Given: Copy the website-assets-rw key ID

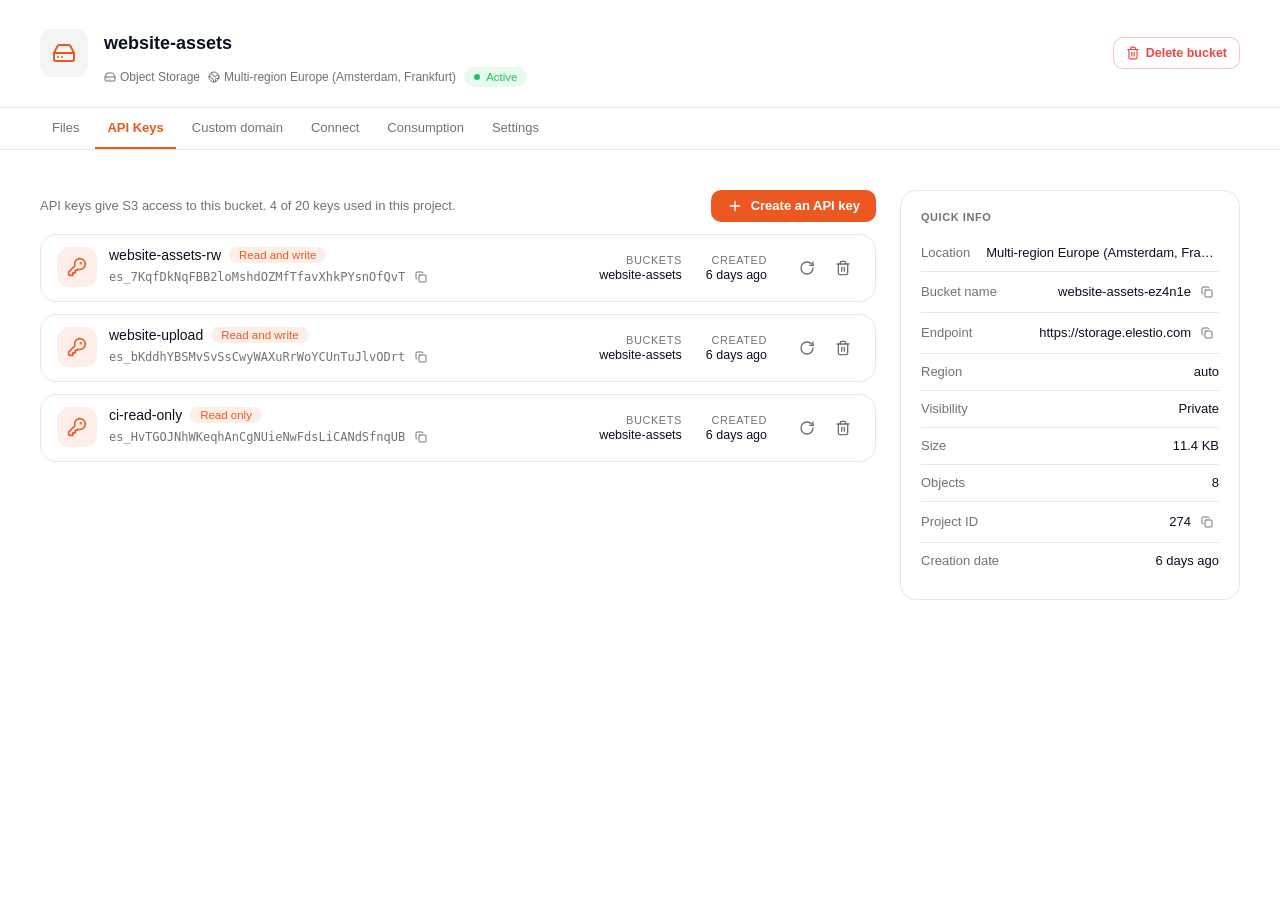Looking at the screenshot, I should [421, 277].
